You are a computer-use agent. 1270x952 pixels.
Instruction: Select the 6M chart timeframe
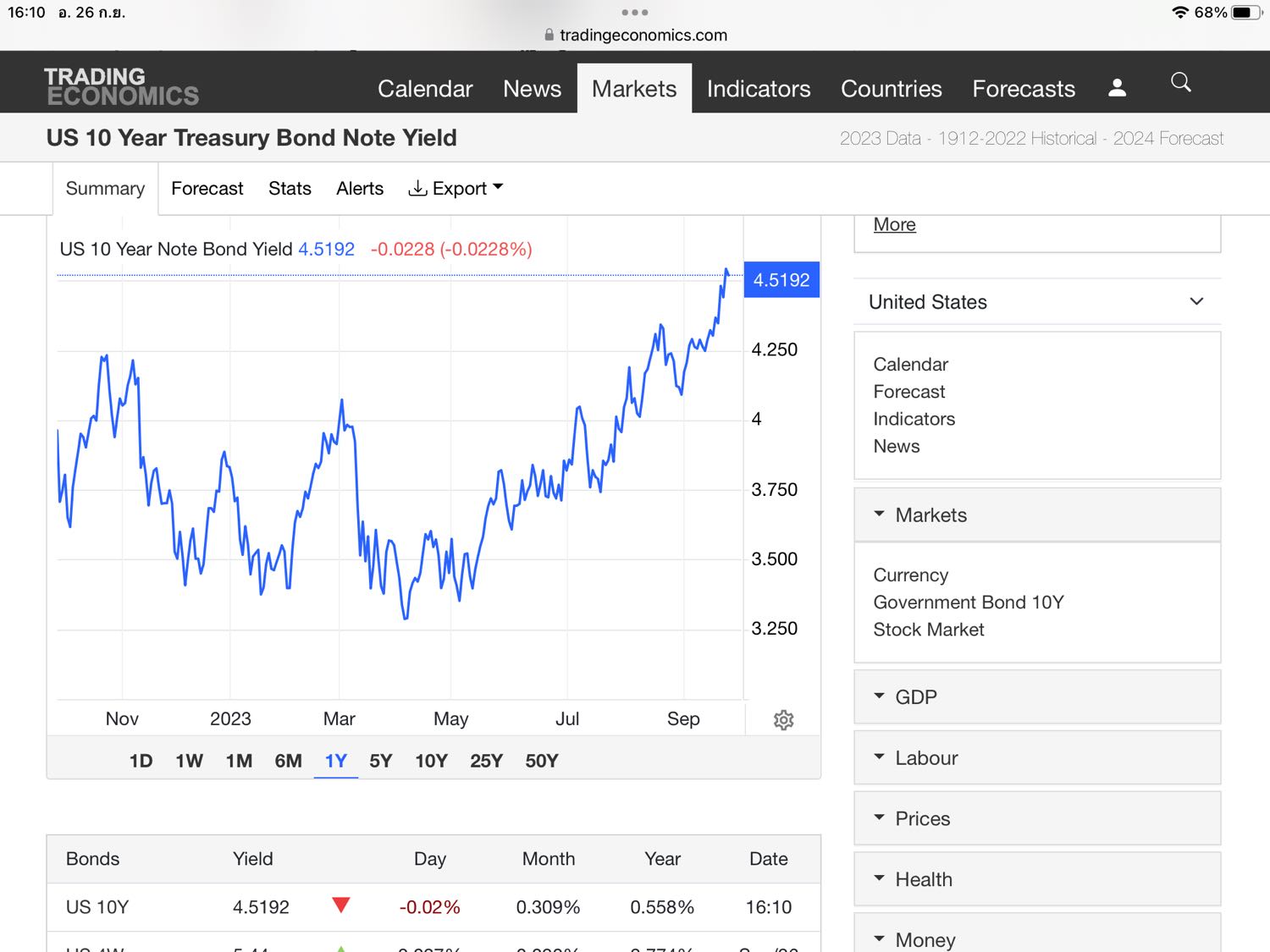click(x=288, y=761)
